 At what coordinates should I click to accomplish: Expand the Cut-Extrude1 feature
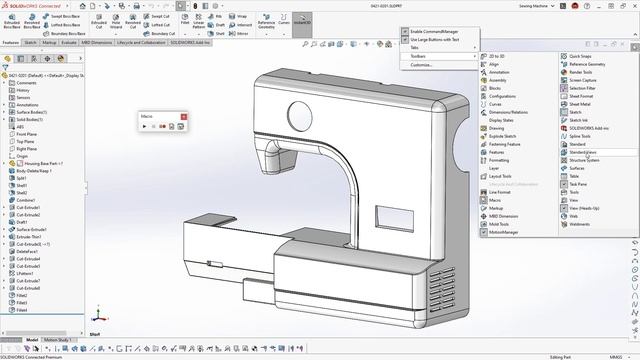(x=4, y=208)
